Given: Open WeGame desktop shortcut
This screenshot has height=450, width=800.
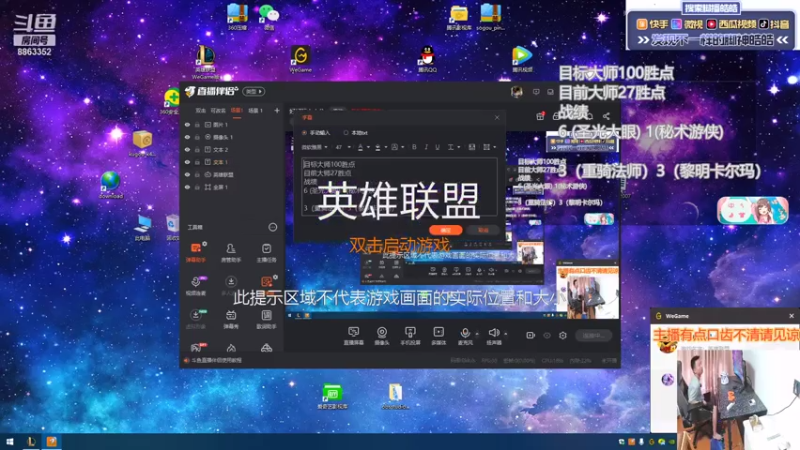Looking at the screenshot, I should point(301,59).
